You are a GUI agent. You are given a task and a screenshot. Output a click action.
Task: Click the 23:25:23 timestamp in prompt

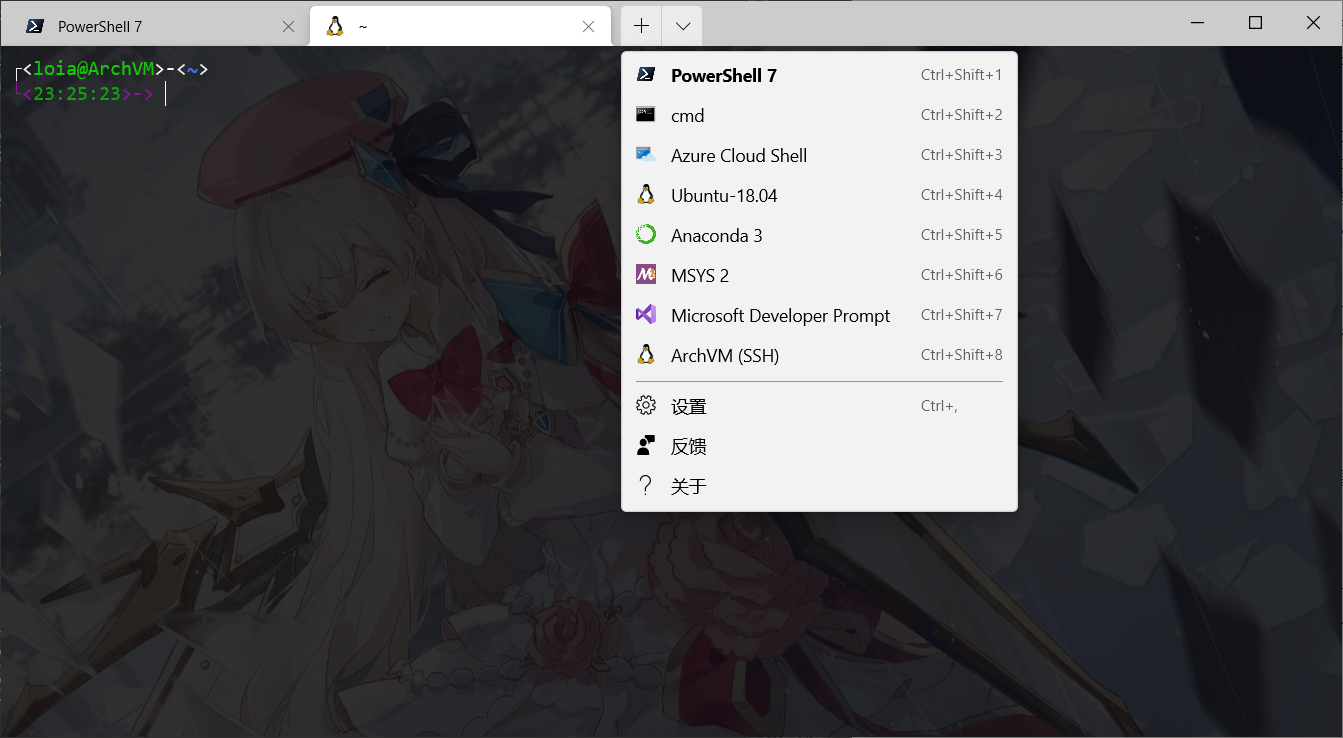point(77,94)
